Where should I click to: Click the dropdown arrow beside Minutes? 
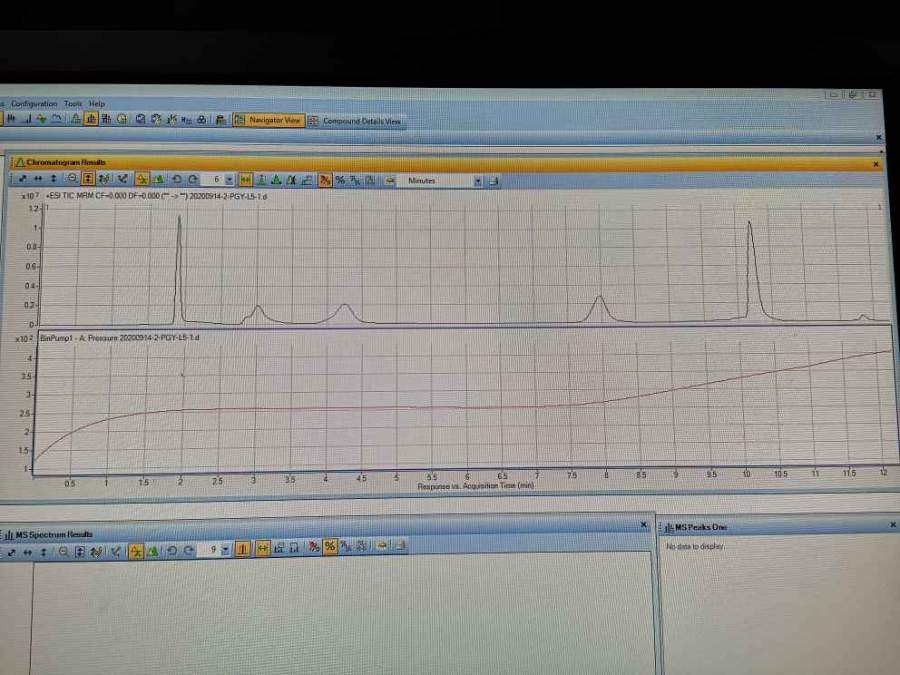(x=478, y=181)
